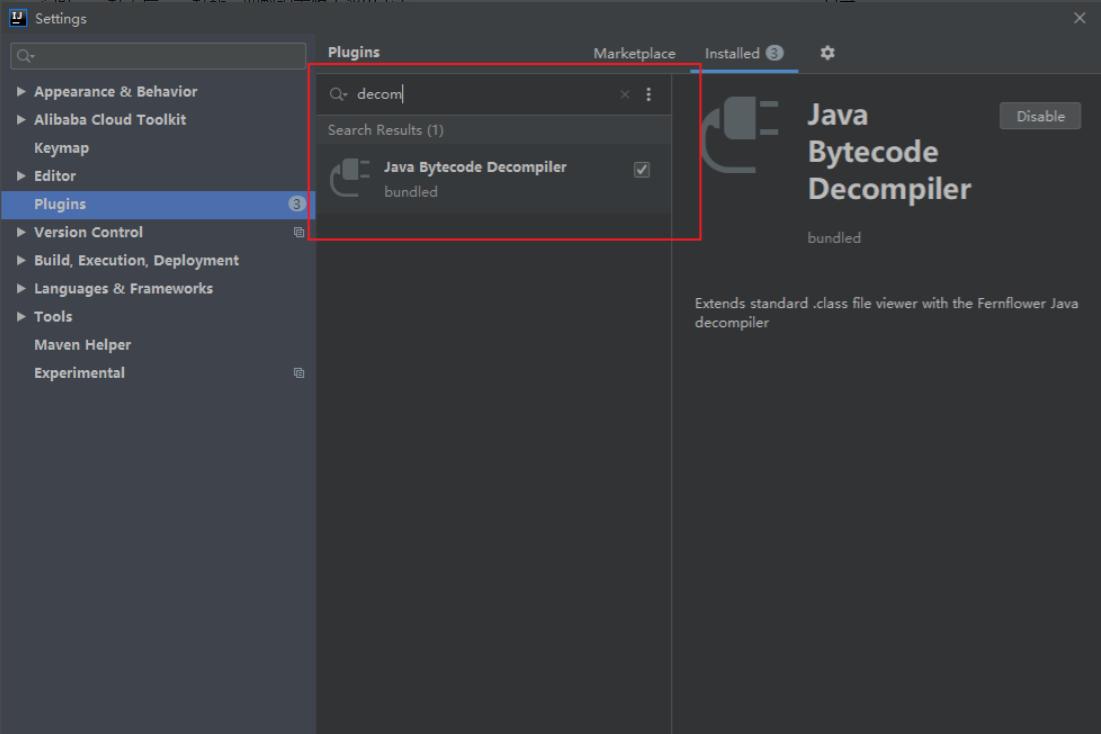Click the search magnifier in the plugin search field

[337, 94]
